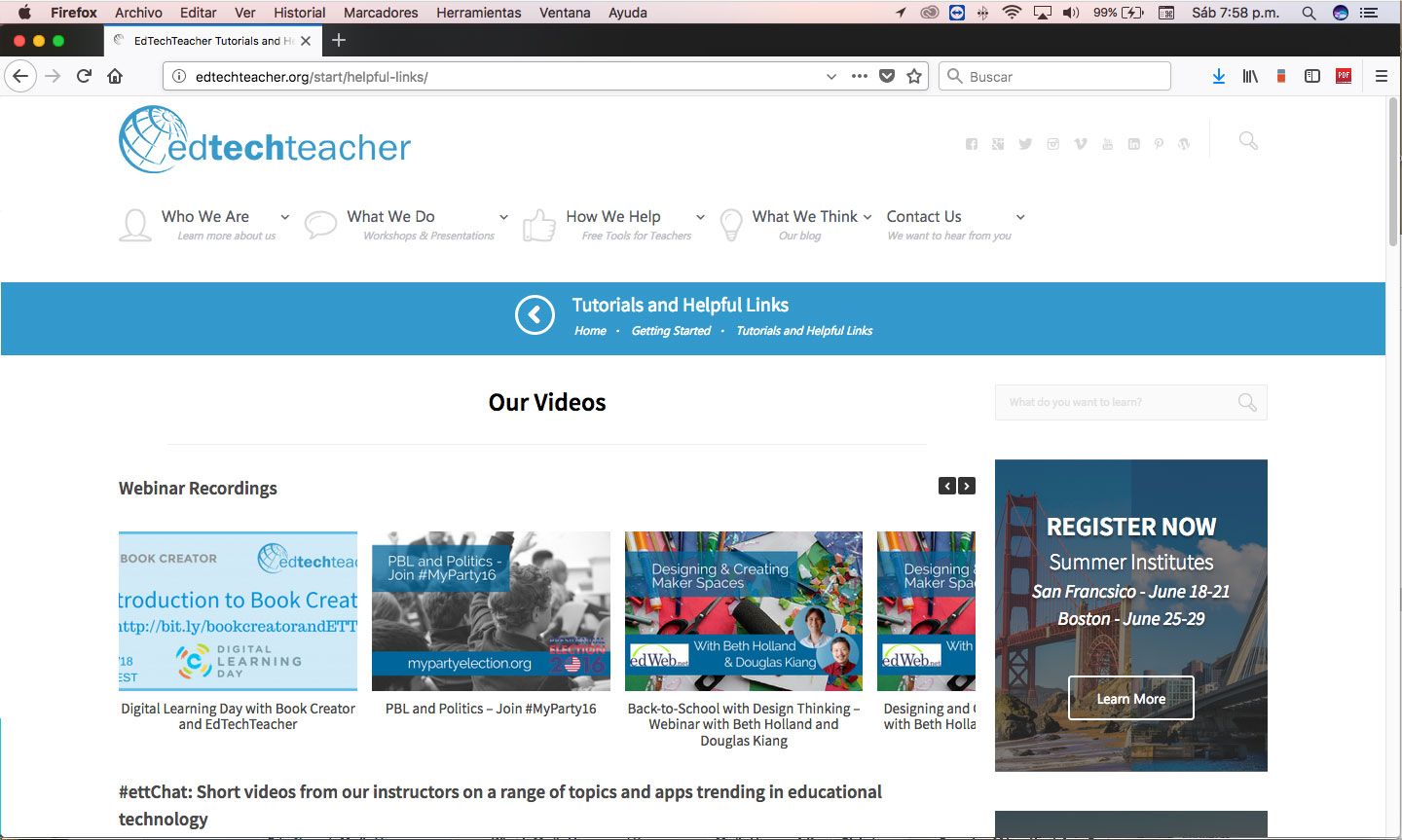Open the site search magnifier in header
Image resolution: width=1402 pixels, height=840 pixels.
point(1248,141)
